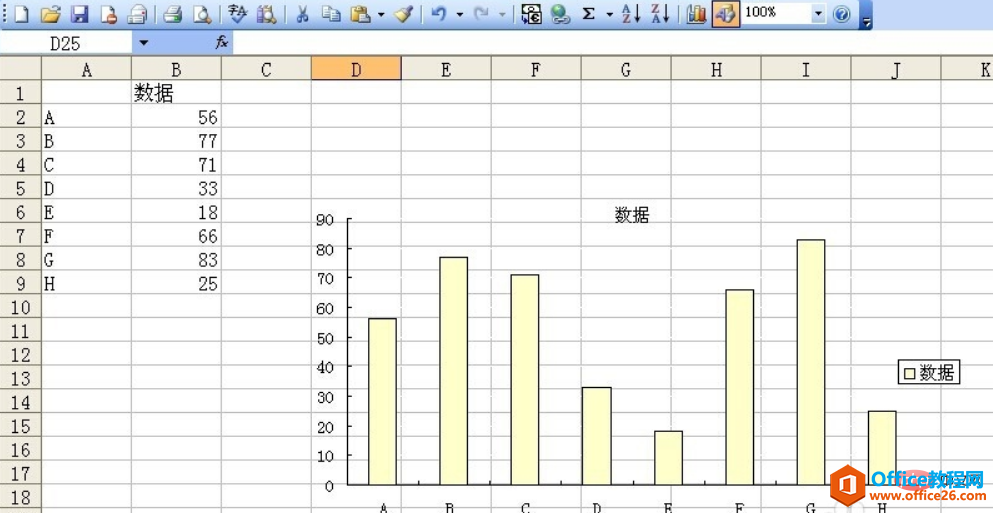Click the chart legend swatch 数据
Viewport: 993px width, 513px height.
(909, 373)
